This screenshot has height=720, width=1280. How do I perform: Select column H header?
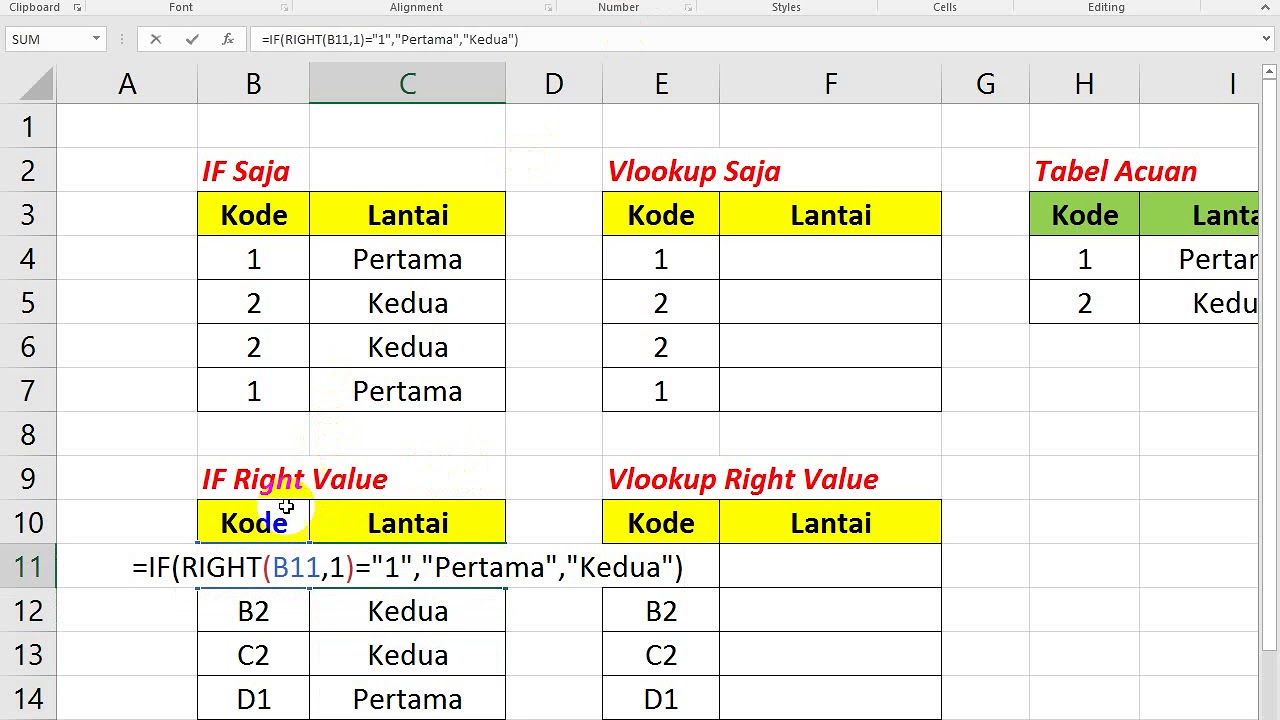tap(1084, 84)
